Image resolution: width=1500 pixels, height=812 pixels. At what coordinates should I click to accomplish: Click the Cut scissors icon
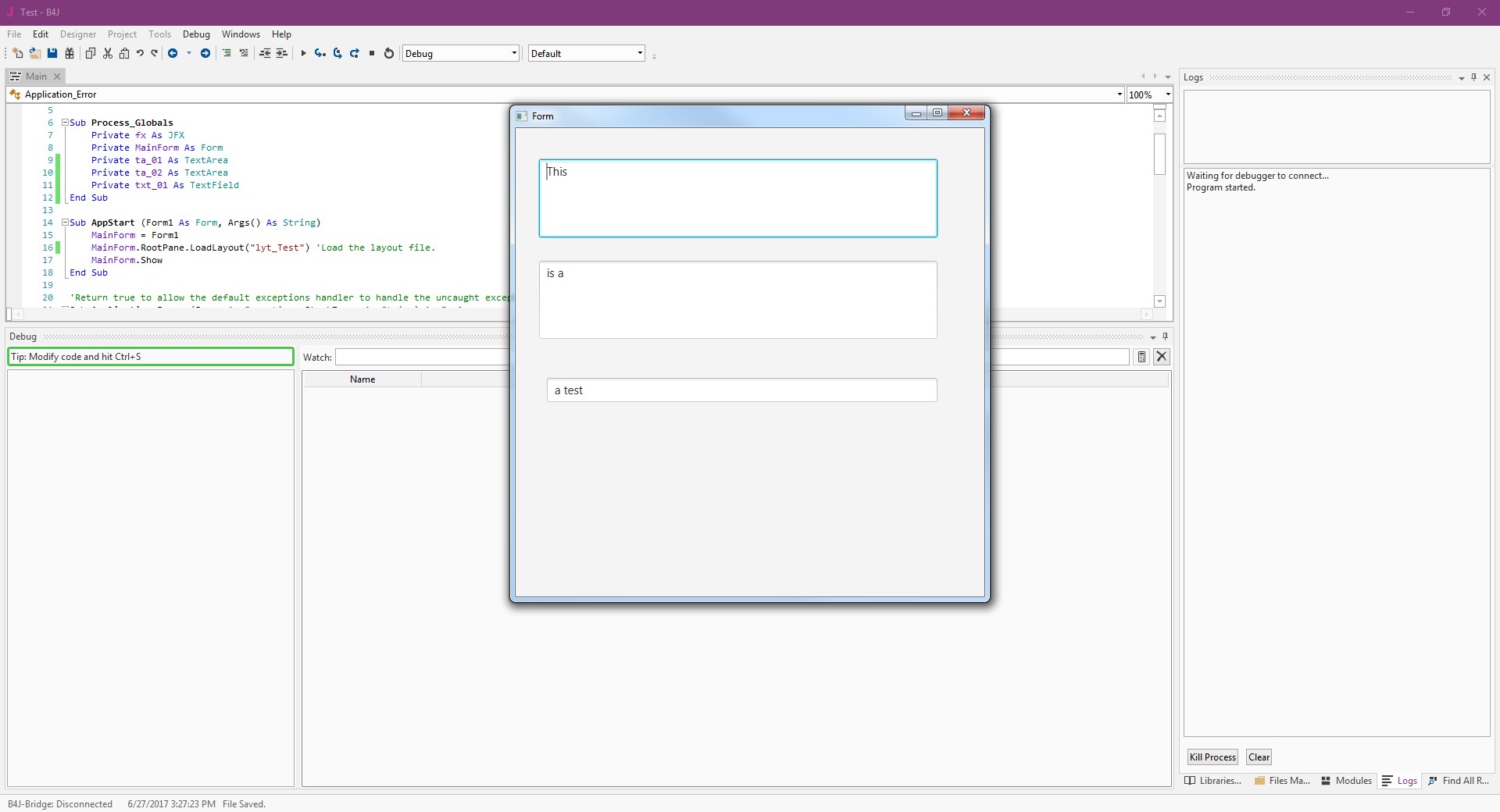(x=108, y=53)
